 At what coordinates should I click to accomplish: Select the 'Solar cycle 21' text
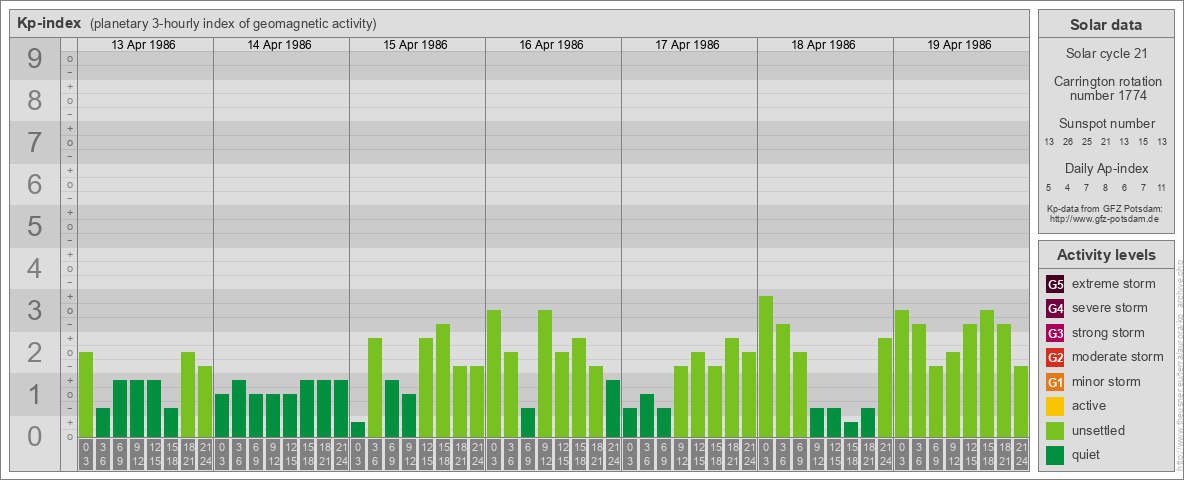[x=1106, y=54]
